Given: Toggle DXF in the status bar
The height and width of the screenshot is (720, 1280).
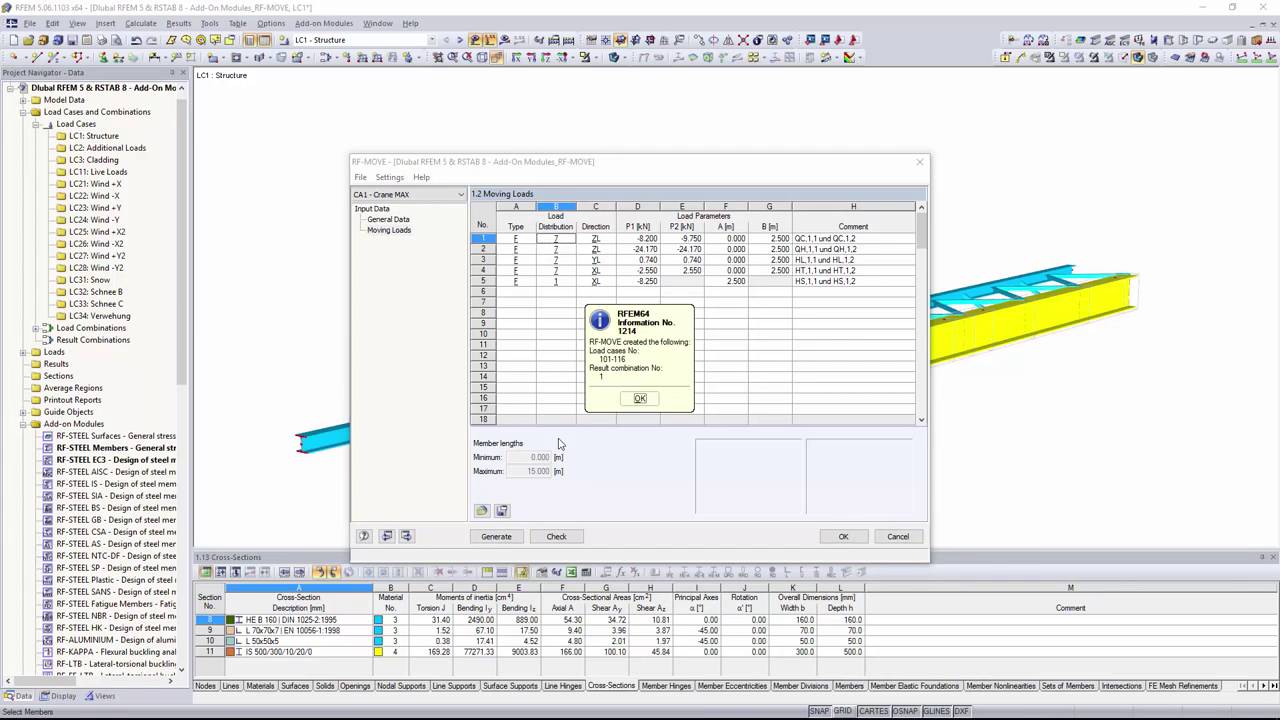Looking at the screenshot, I should tap(961, 711).
